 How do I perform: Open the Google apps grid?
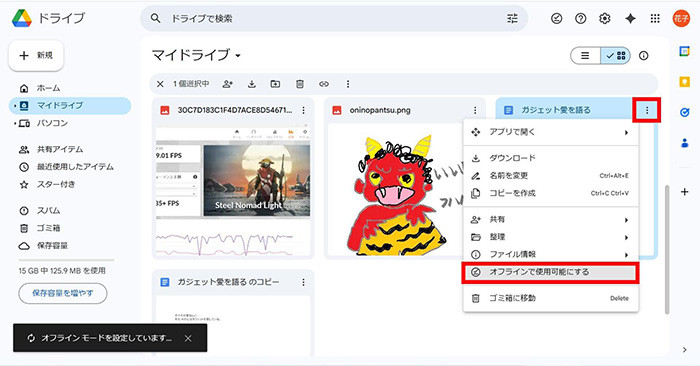click(655, 18)
